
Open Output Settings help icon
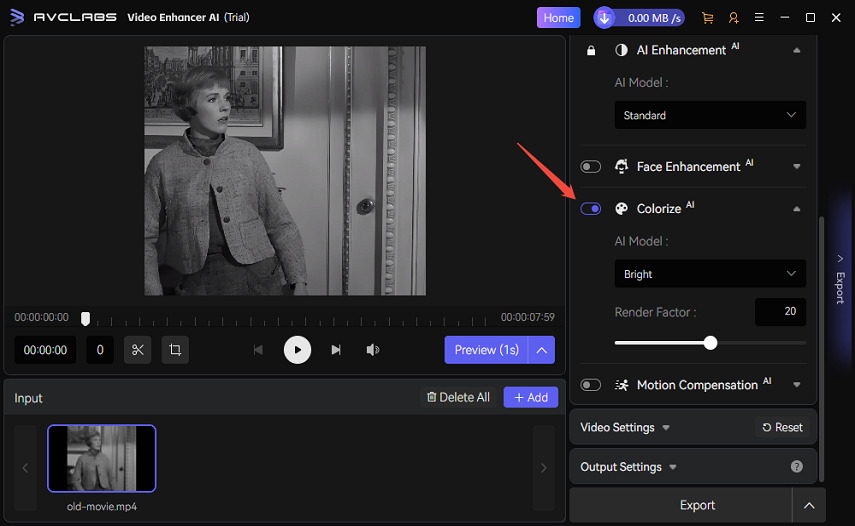(x=797, y=467)
